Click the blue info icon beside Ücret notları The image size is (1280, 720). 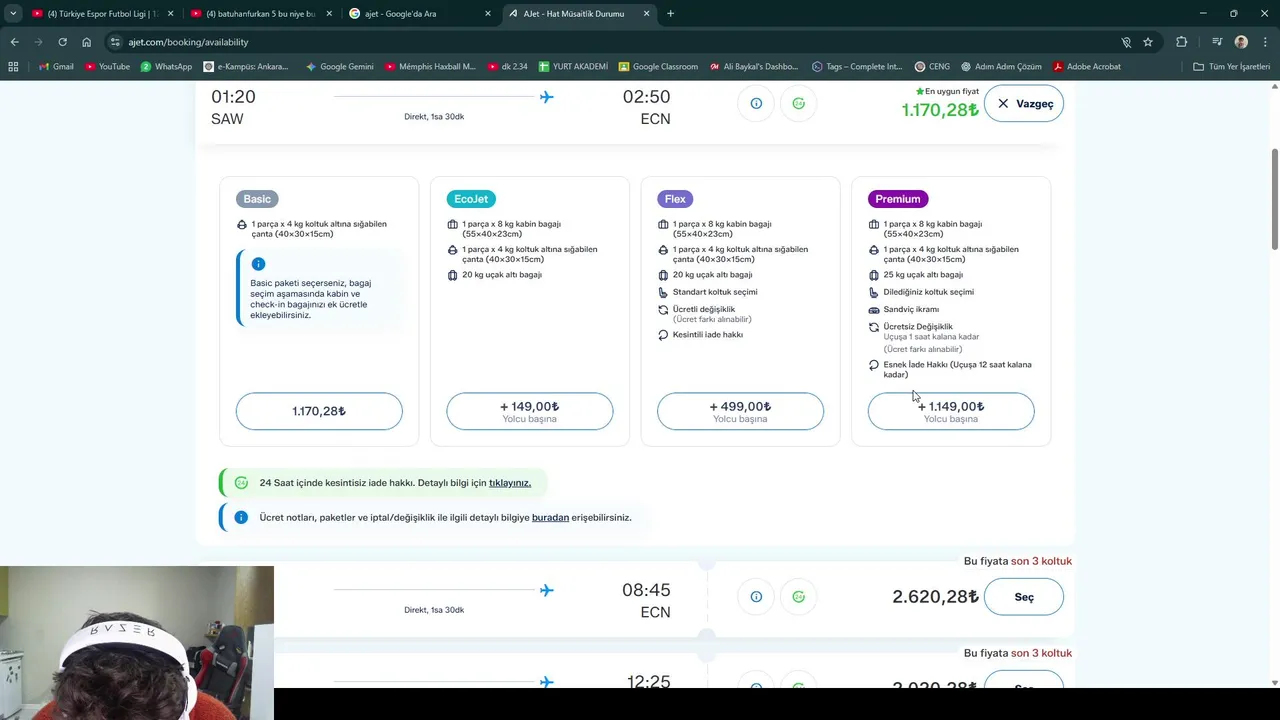coord(241,518)
